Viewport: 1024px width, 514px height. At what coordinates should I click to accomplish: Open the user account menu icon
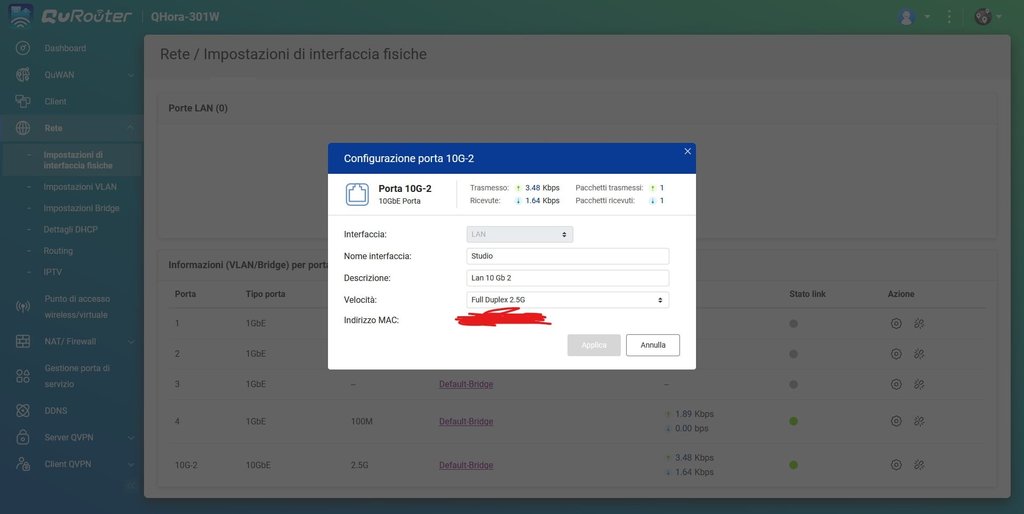point(907,17)
